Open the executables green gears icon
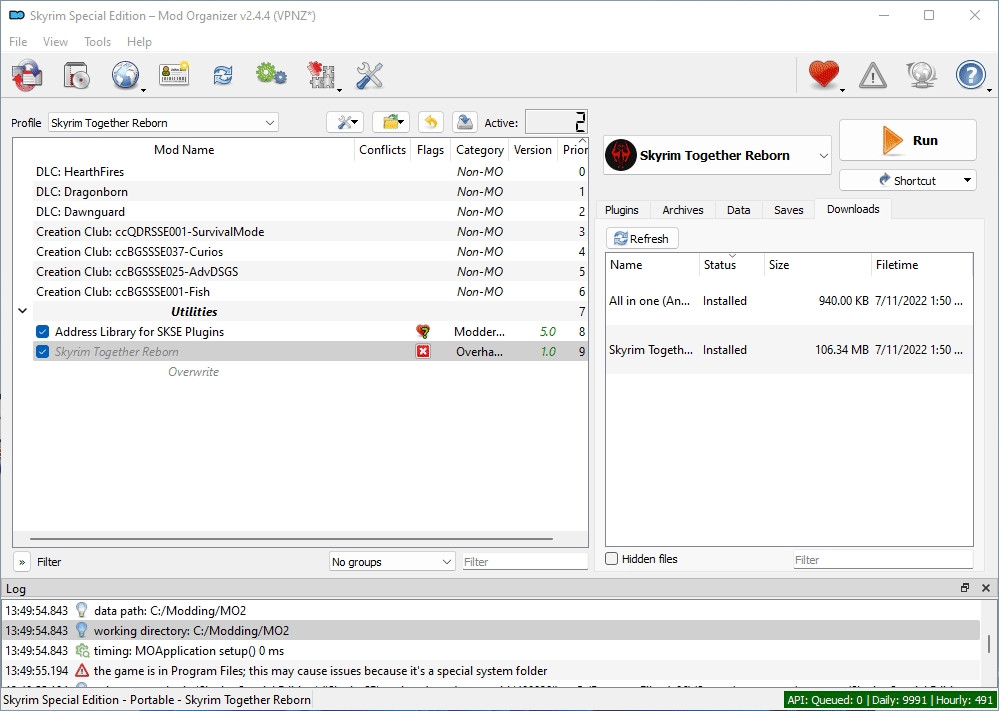This screenshot has height=711, width=999. [x=271, y=75]
